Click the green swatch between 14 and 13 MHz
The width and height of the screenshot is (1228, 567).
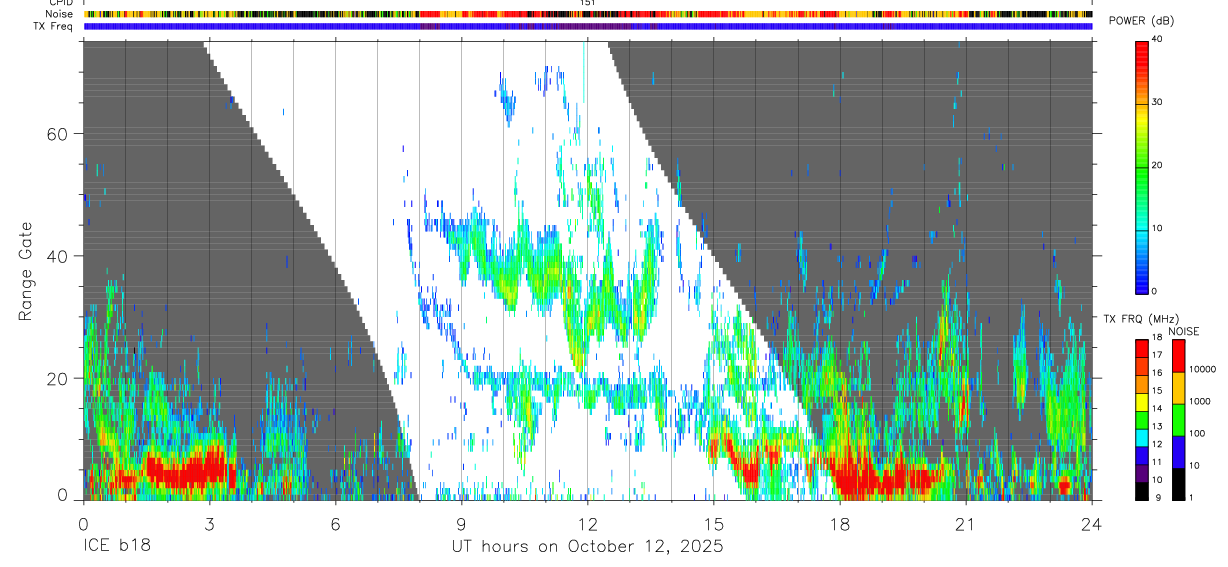tap(1141, 418)
